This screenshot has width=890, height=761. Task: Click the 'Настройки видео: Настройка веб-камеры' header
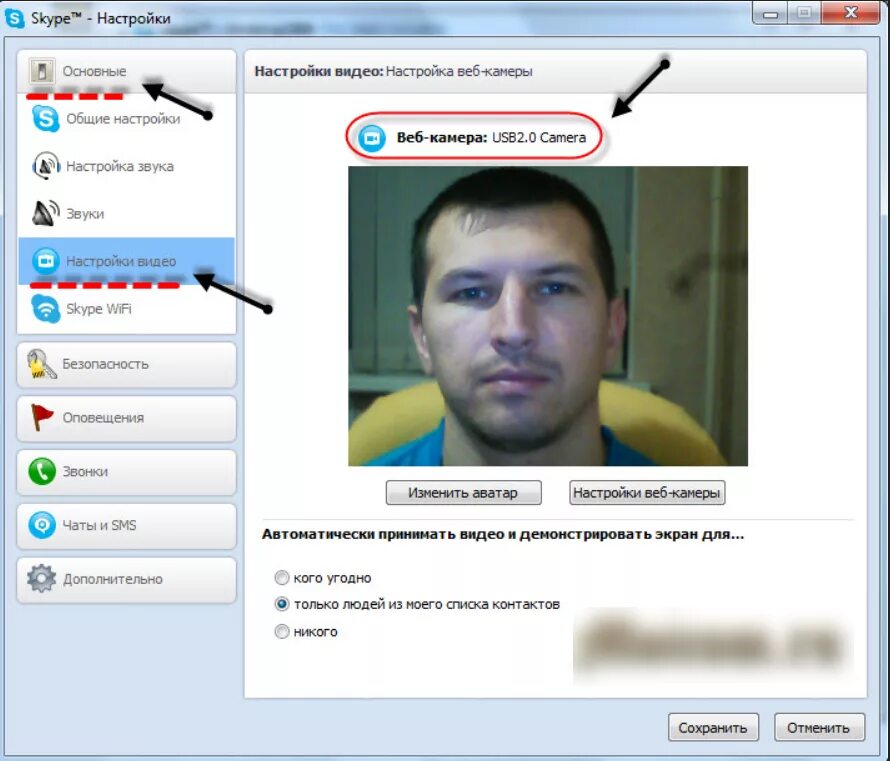pyautogui.click(x=393, y=72)
